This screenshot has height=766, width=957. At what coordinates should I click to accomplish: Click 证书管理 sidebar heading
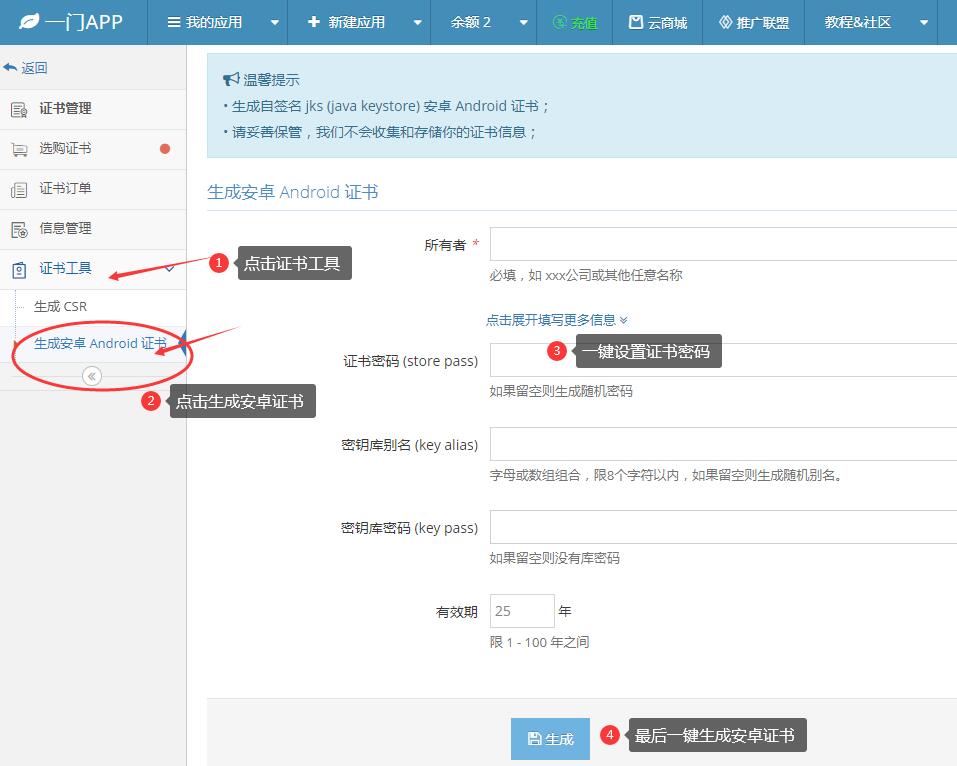click(x=65, y=109)
